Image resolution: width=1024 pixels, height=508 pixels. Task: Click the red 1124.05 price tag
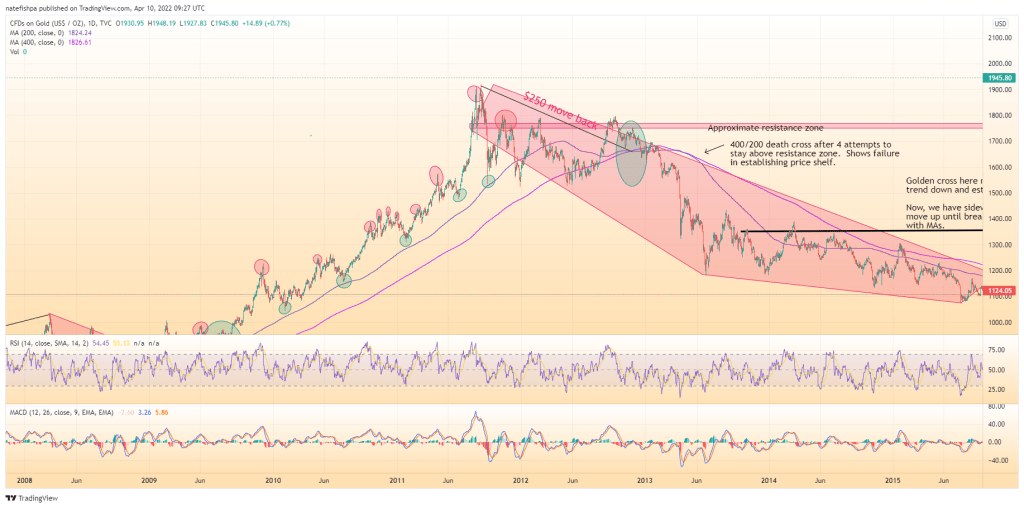[1000, 292]
